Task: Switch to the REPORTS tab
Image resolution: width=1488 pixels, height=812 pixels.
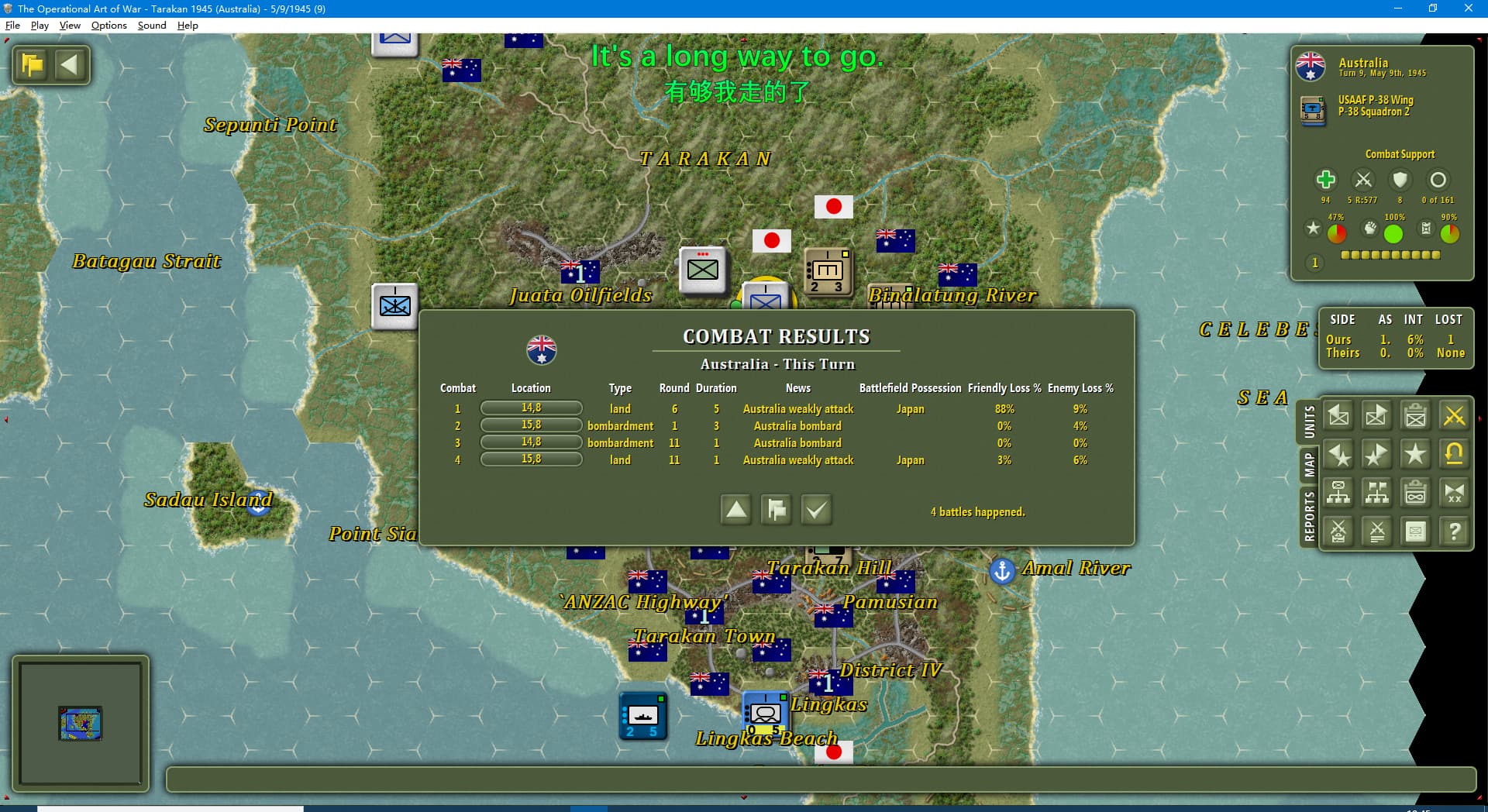Action: [1309, 515]
